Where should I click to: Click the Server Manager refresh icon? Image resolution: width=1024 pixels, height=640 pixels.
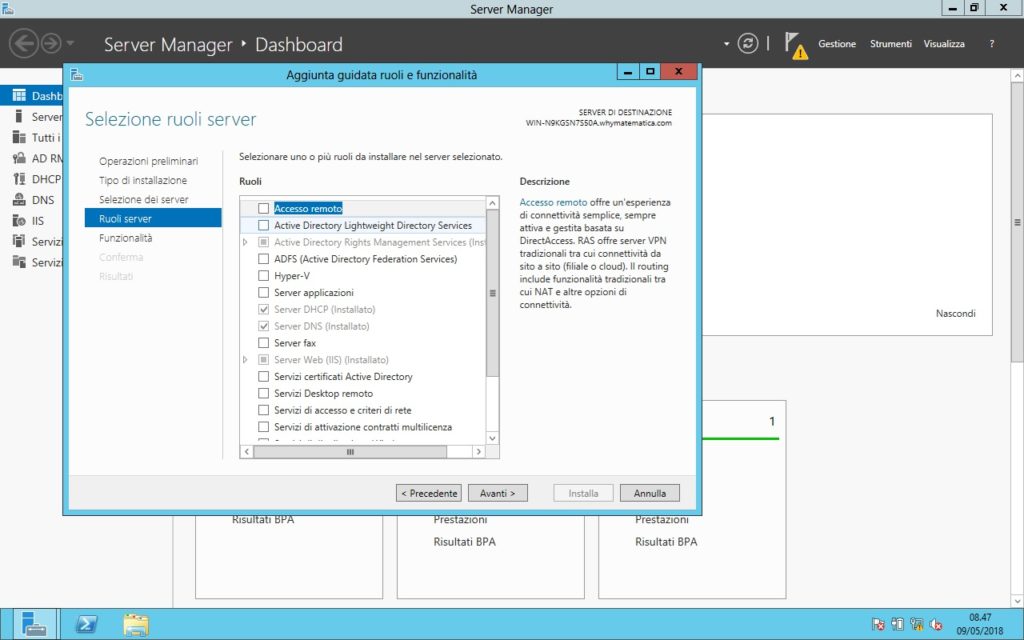(747, 44)
